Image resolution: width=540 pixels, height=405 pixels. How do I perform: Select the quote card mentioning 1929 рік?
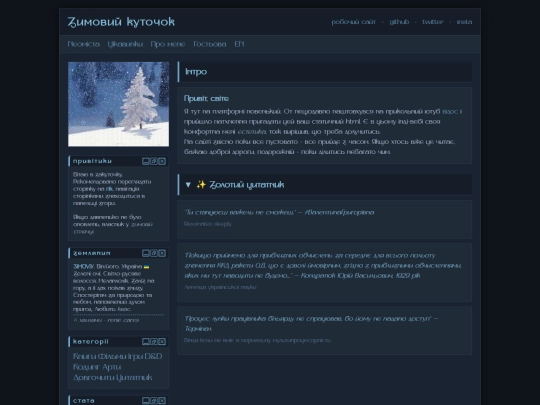pyautogui.click(x=324, y=272)
